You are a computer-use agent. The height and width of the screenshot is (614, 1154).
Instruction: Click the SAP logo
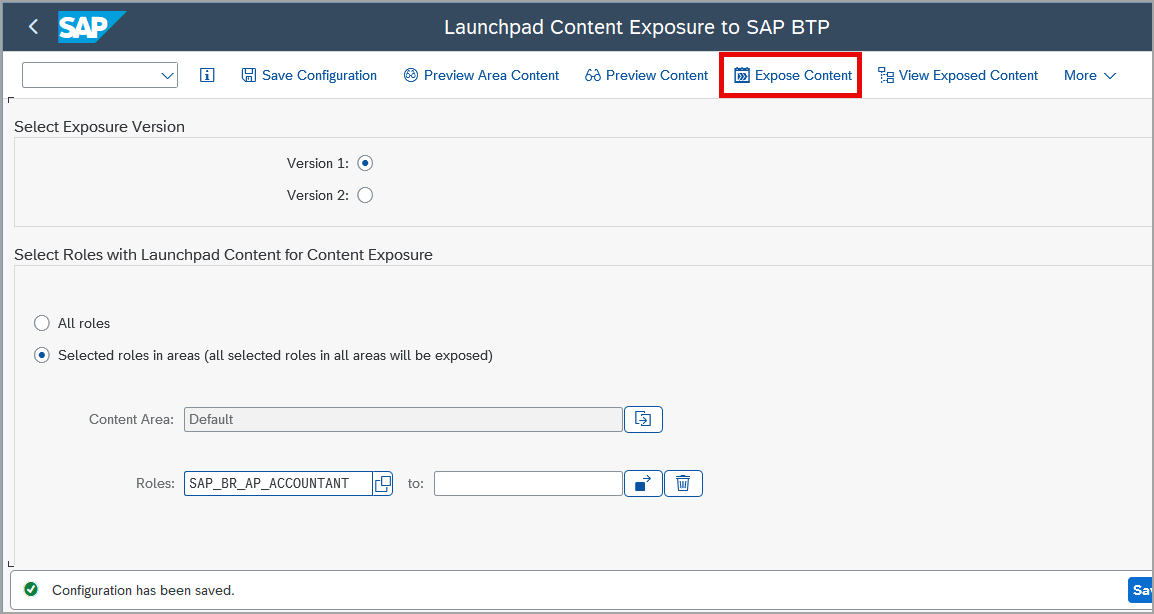pos(91,27)
